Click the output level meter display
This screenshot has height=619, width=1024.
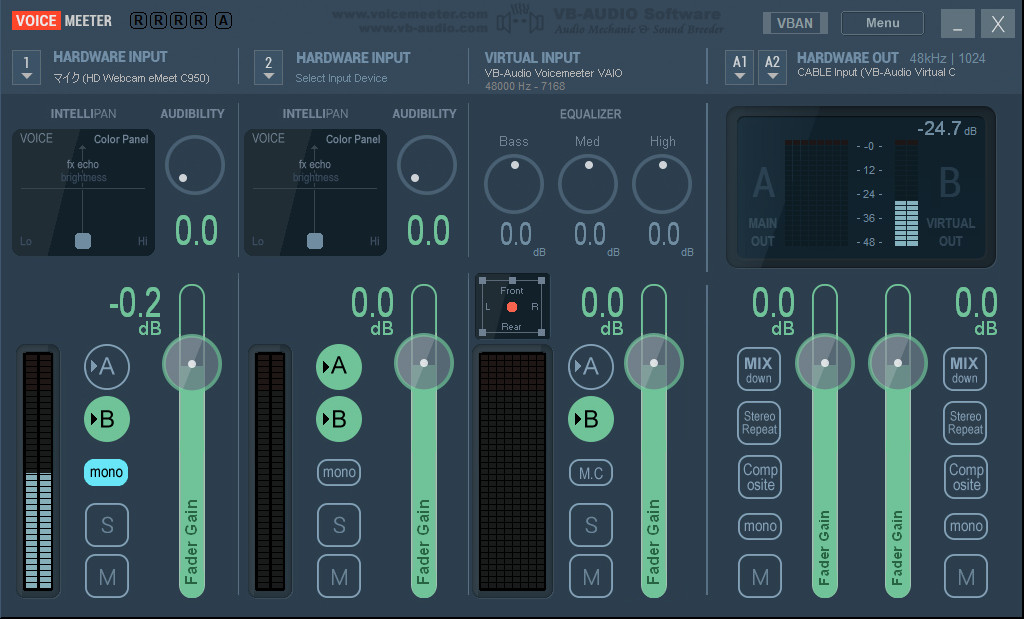pyautogui.click(x=861, y=187)
